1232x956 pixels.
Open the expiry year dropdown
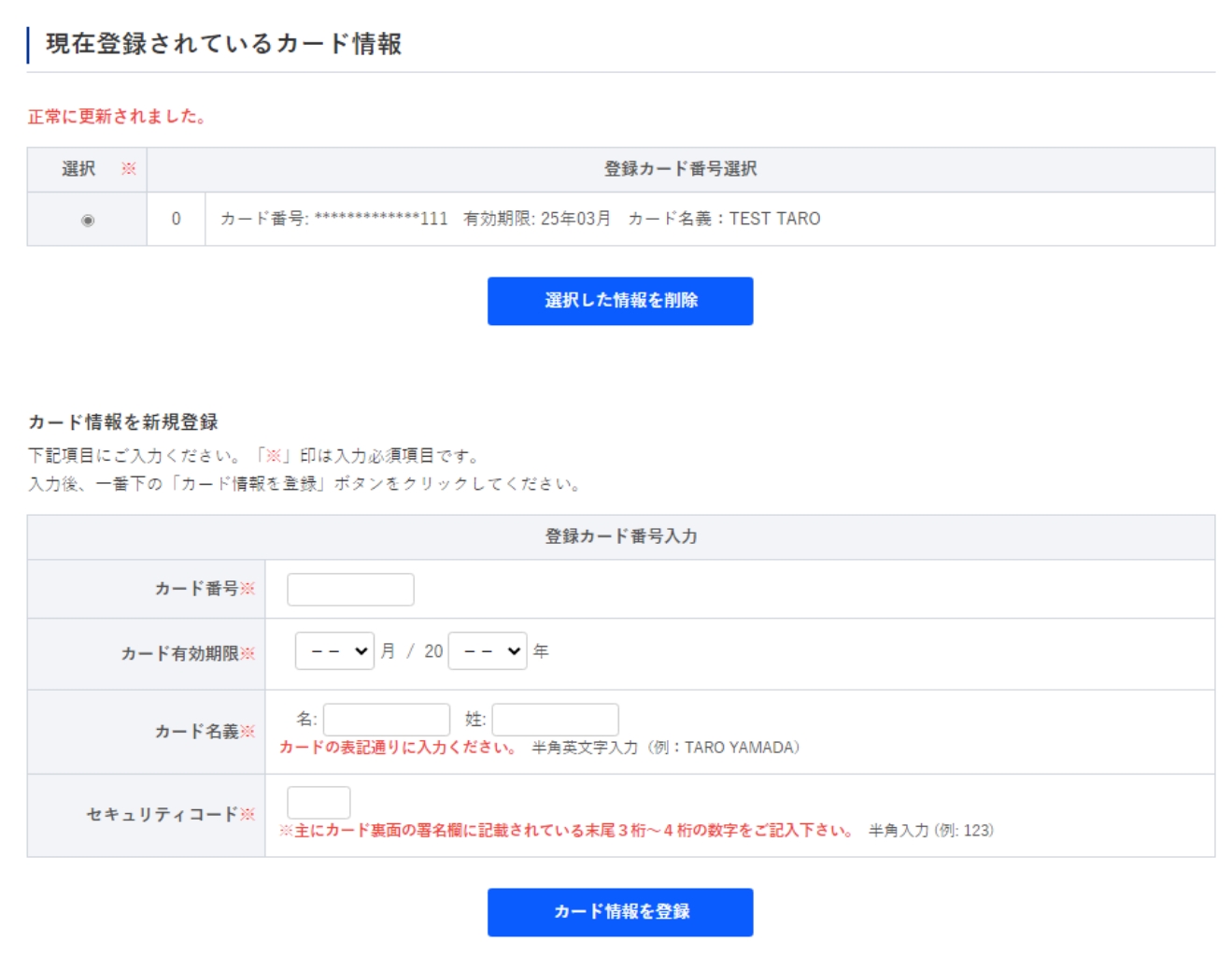tap(488, 651)
